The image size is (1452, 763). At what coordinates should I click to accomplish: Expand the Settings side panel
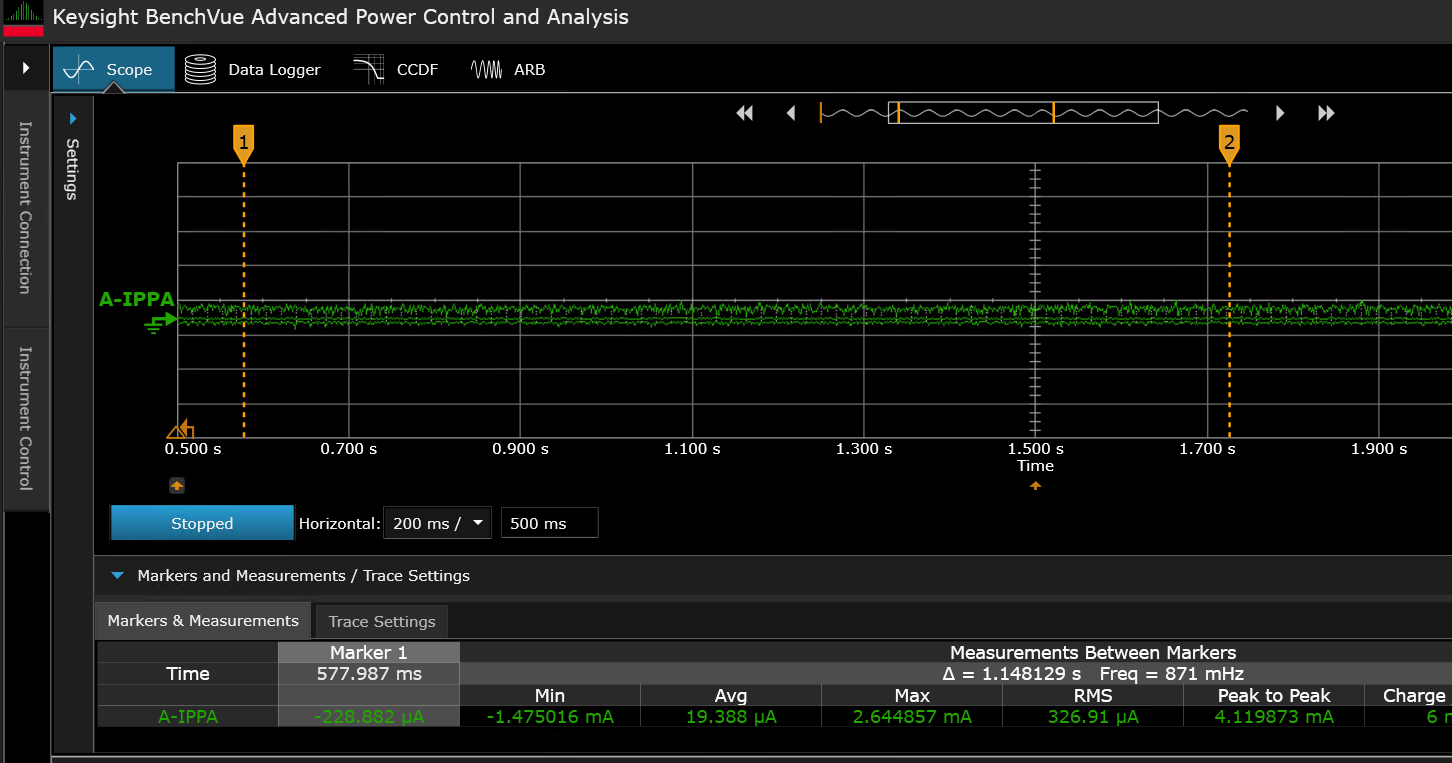coord(72,119)
